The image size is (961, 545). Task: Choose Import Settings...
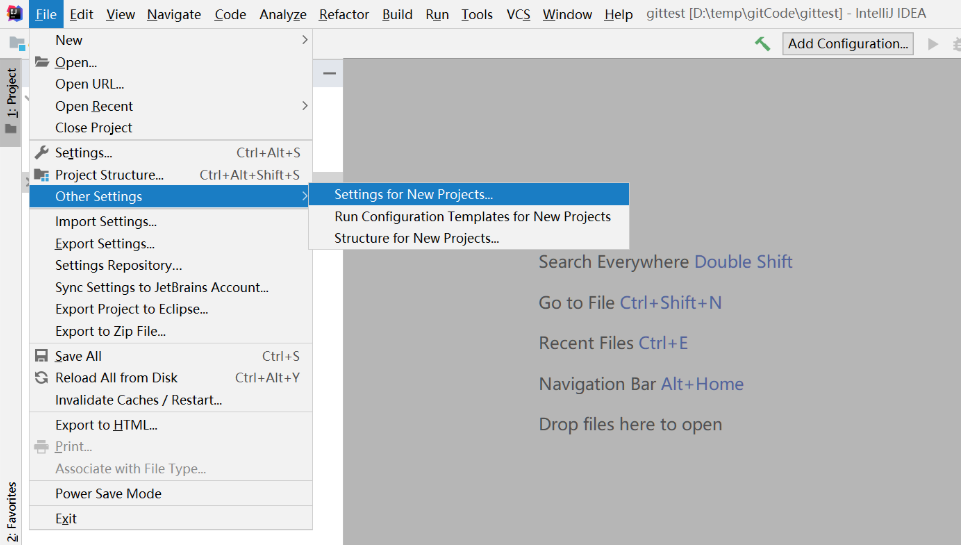[x=171, y=221]
